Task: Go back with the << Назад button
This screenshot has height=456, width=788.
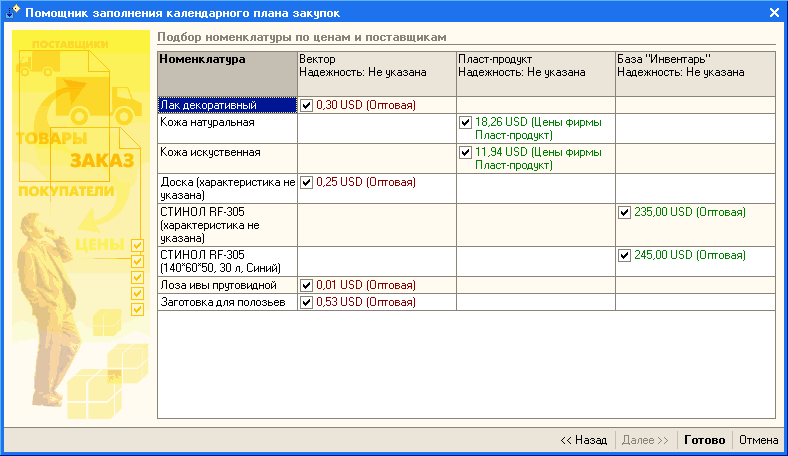Action: click(583, 440)
